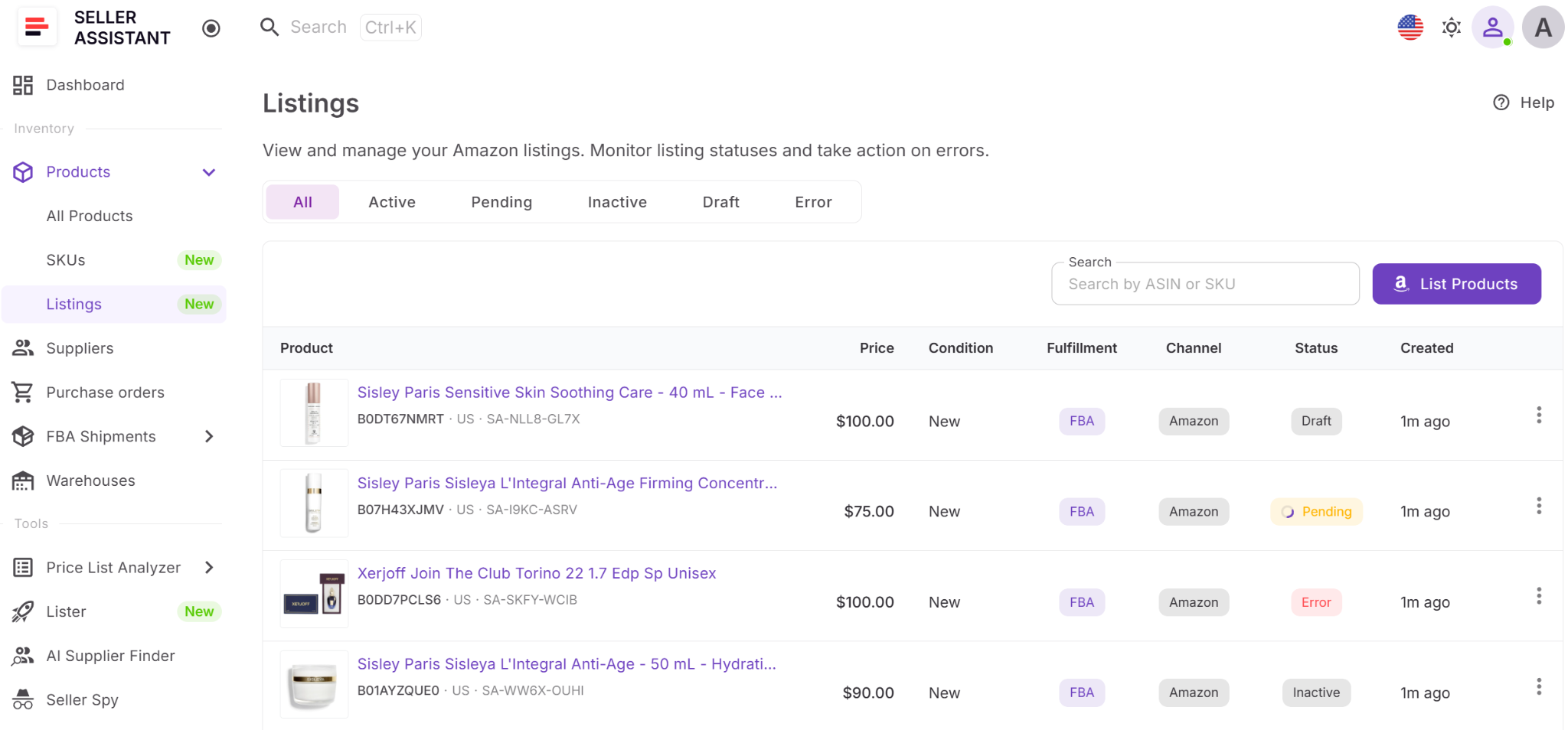The height and width of the screenshot is (730, 1568).
Task: Click the Lister rocket icon
Action: tap(23, 611)
